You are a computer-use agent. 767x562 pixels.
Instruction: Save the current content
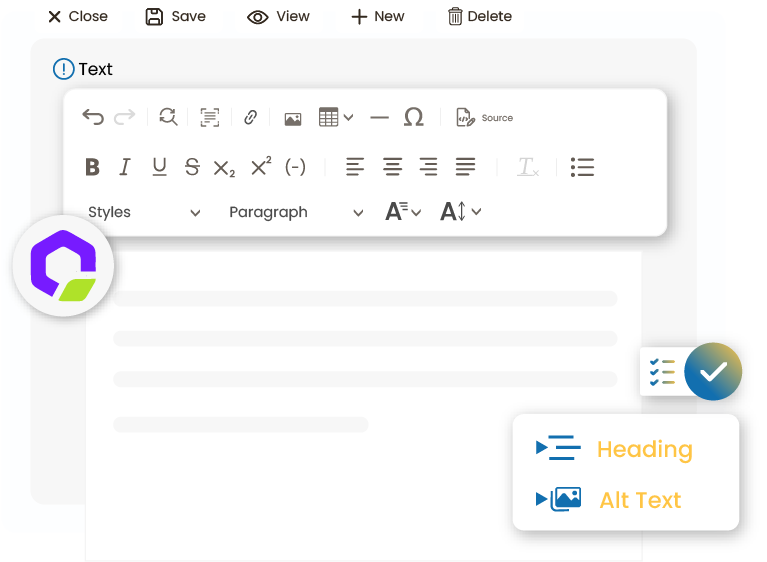[x=176, y=17]
